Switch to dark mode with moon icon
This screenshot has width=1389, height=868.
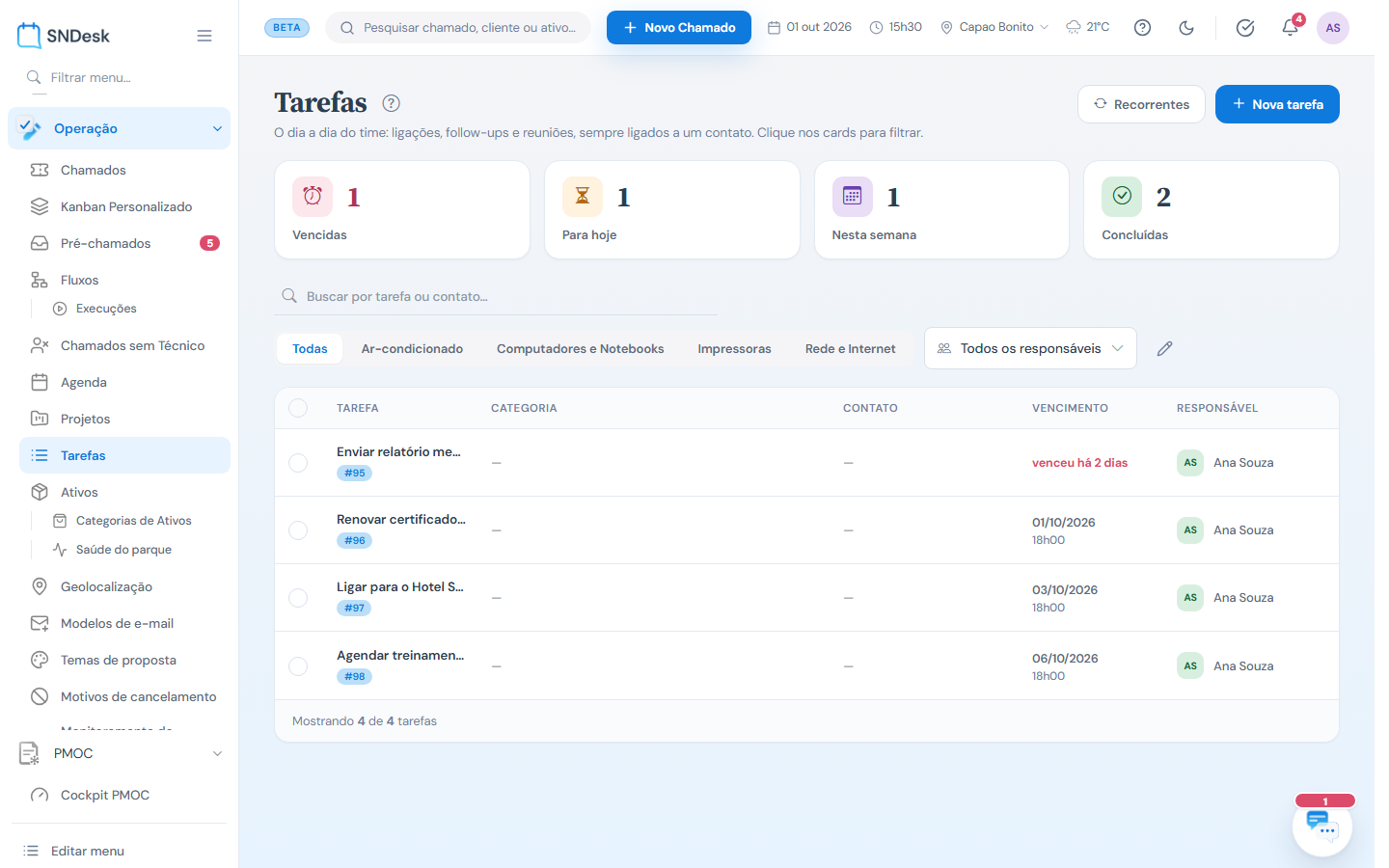pyautogui.click(x=1186, y=28)
